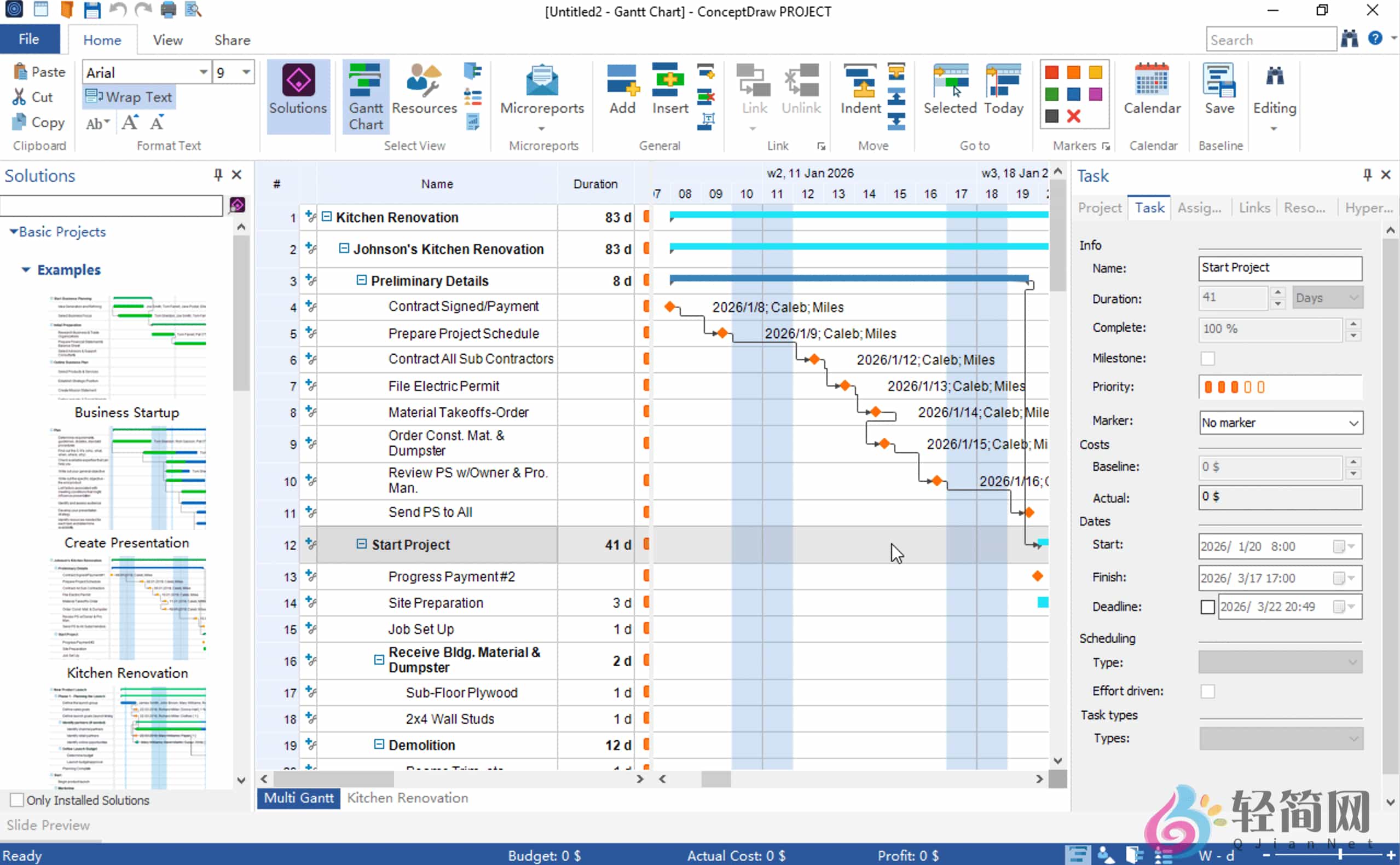Pick the green marker swatch
Viewport: 1400px width, 865px height.
click(1051, 93)
